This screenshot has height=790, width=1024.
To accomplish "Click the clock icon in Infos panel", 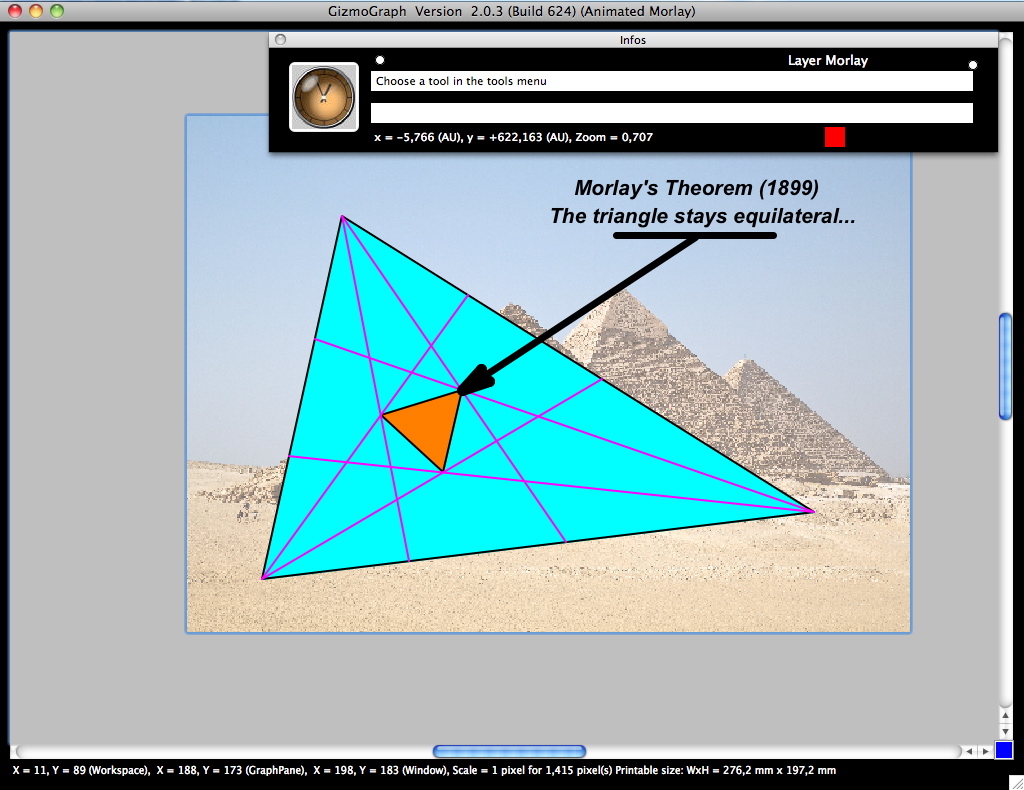I will tap(324, 97).
